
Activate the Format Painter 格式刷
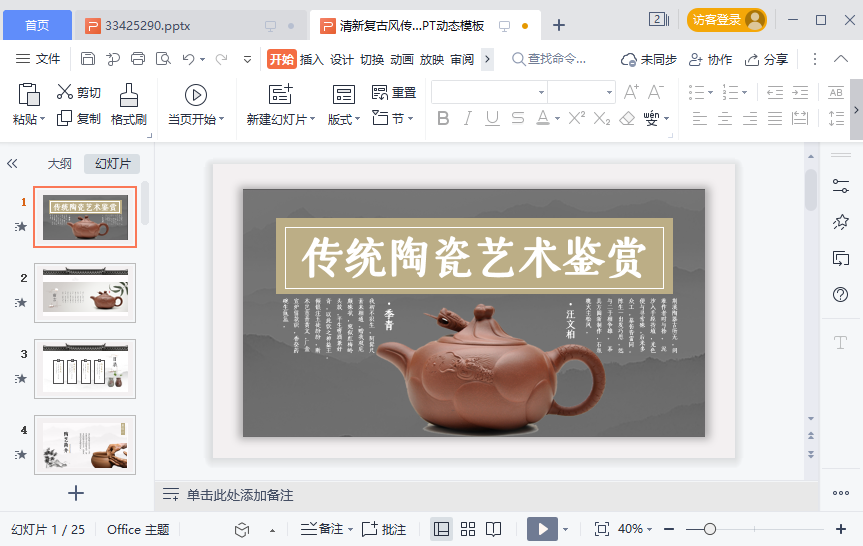(x=128, y=105)
